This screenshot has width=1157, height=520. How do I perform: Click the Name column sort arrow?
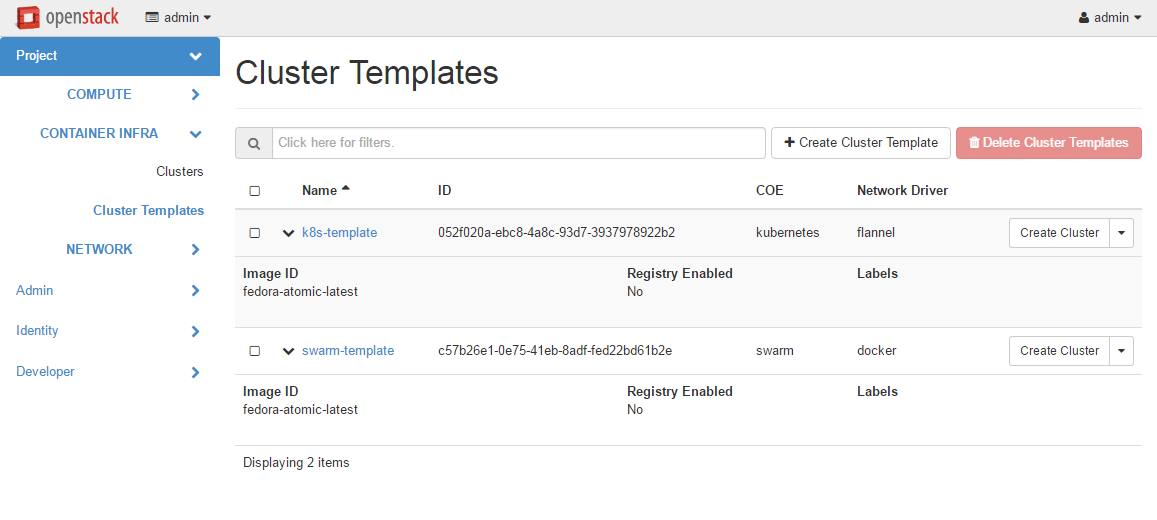346,189
